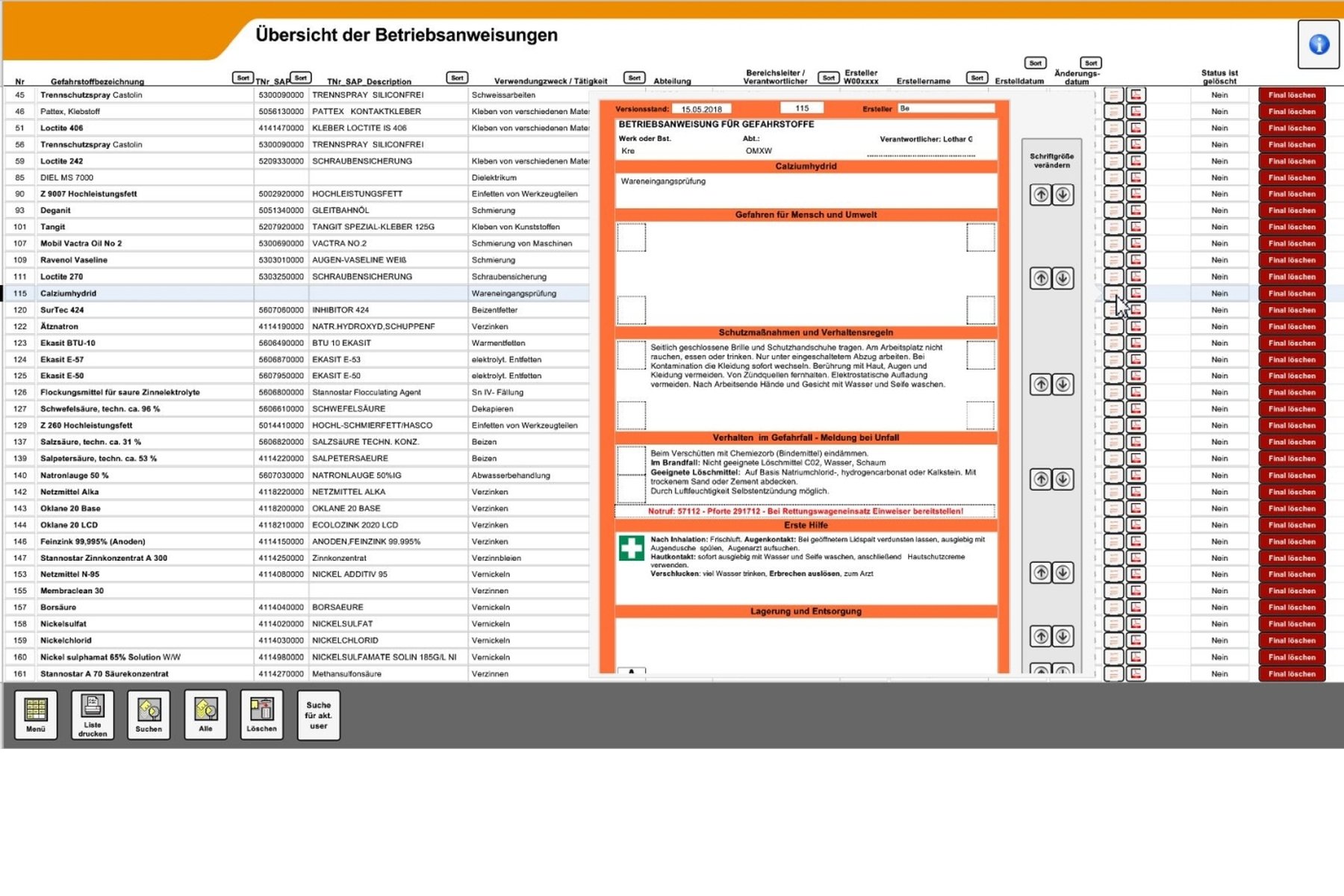Click the Ersteller field in preview

click(946, 108)
